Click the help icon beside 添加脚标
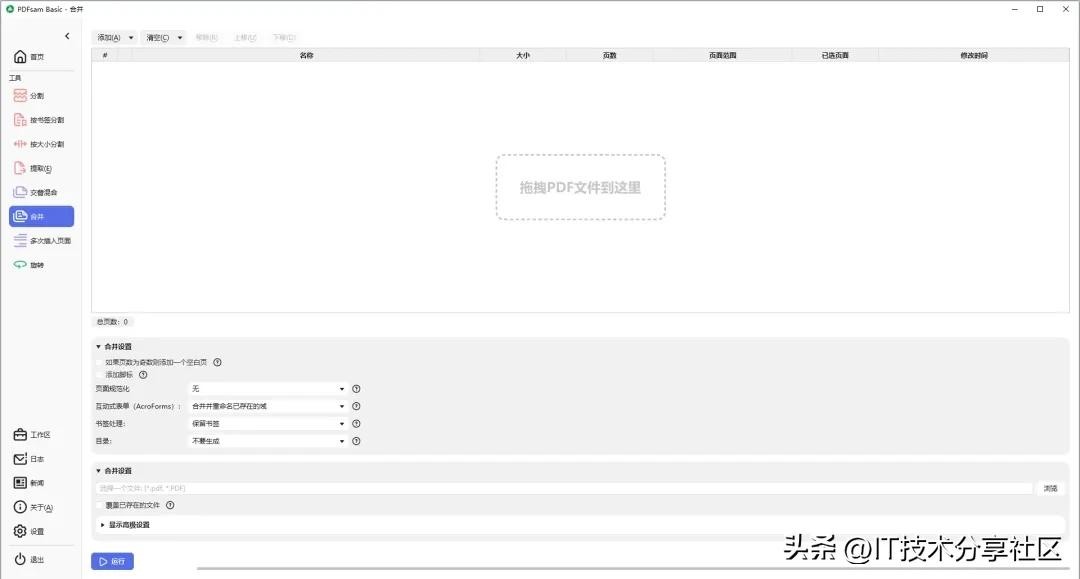Image resolution: width=1080 pixels, height=579 pixels. click(x=143, y=375)
